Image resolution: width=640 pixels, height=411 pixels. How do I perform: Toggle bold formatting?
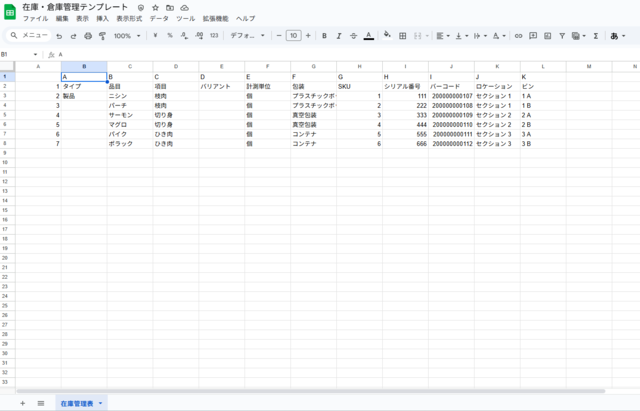click(x=324, y=36)
